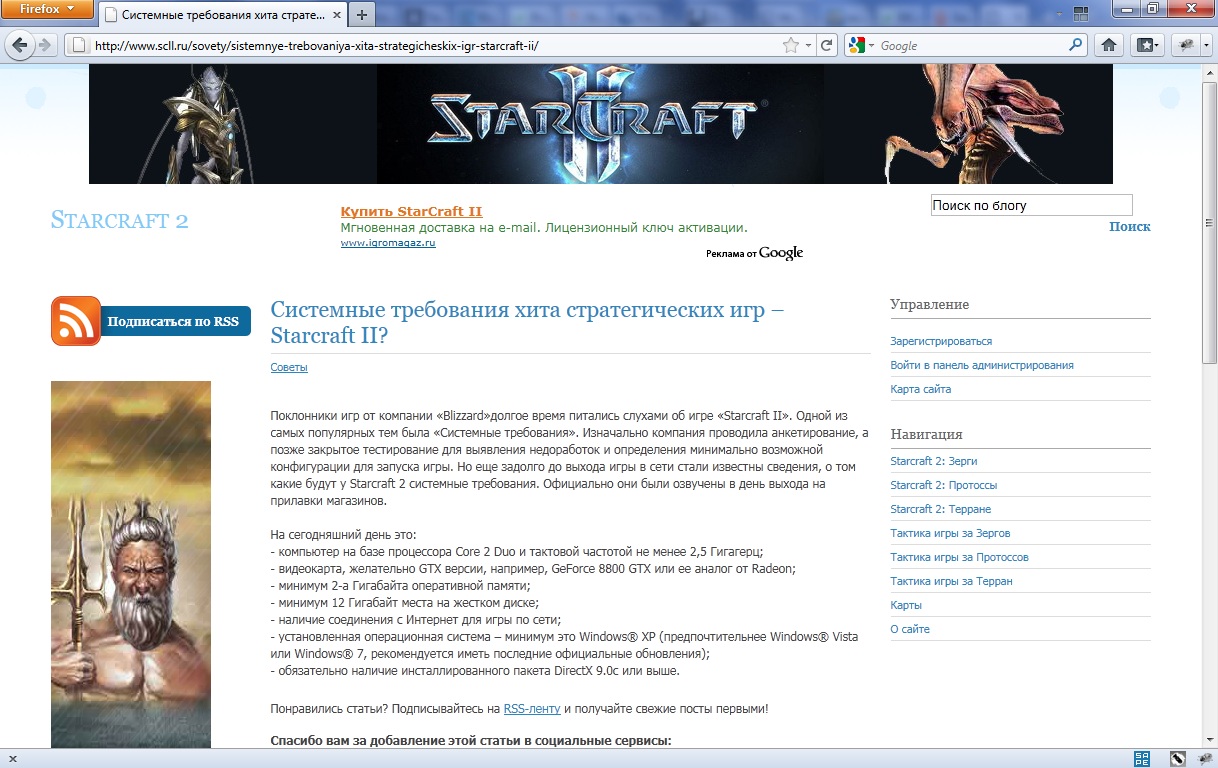Go back with the browser Back arrow
1218x768 pixels.
pos(19,45)
